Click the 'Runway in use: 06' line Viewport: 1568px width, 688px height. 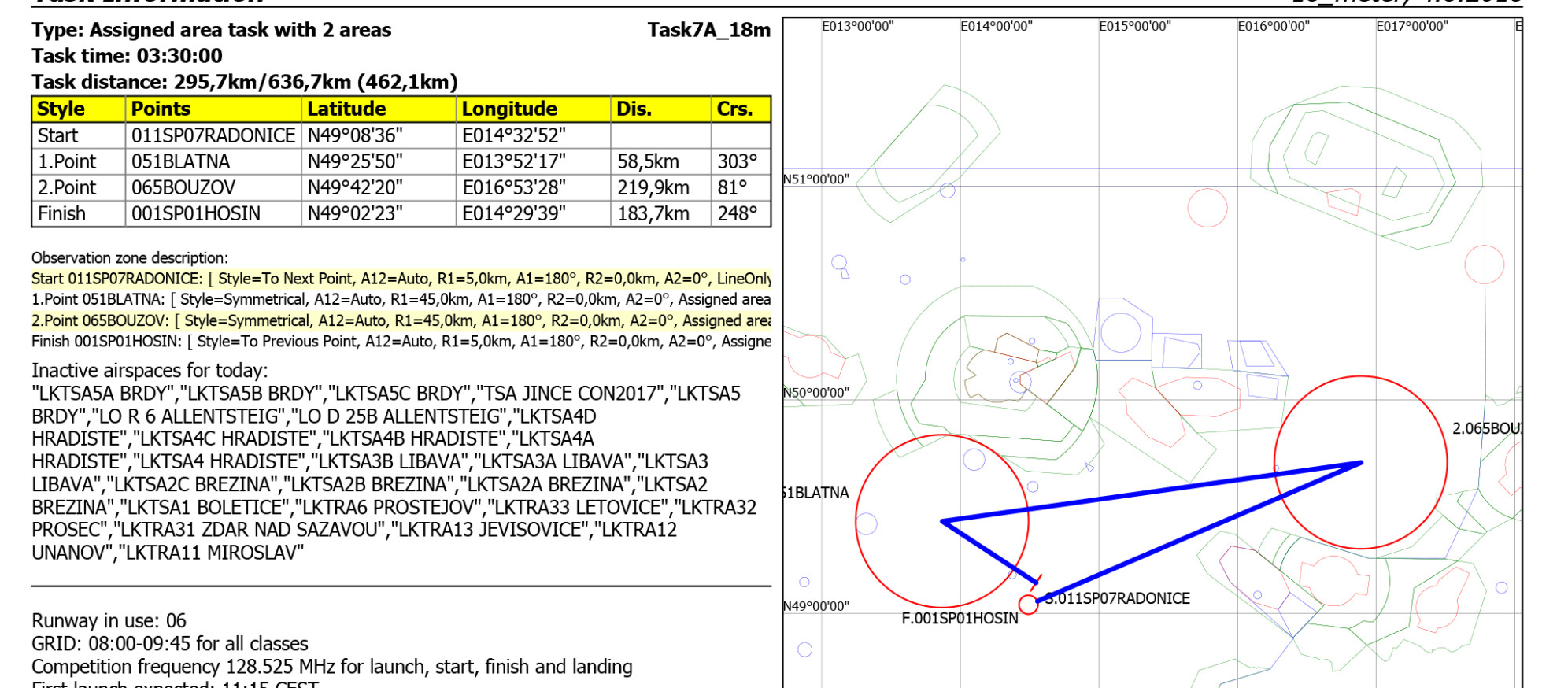pyautogui.click(x=109, y=621)
